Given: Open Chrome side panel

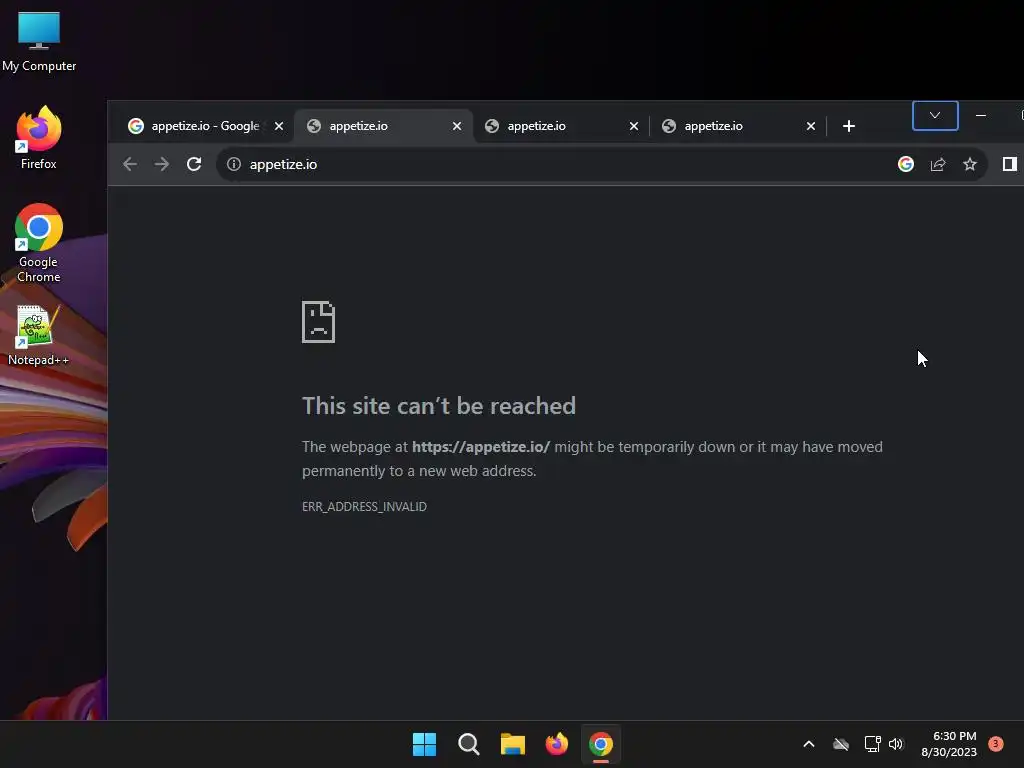Looking at the screenshot, I should click(1010, 164).
